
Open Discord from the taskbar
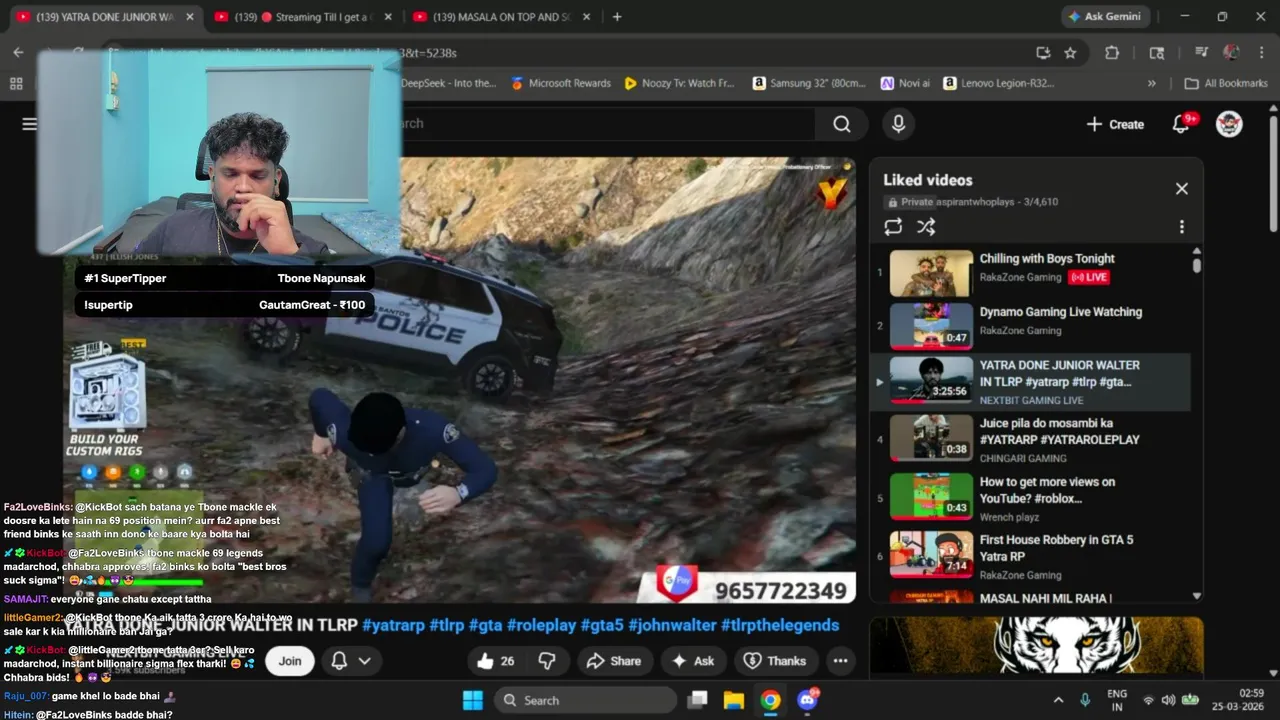coord(807,700)
